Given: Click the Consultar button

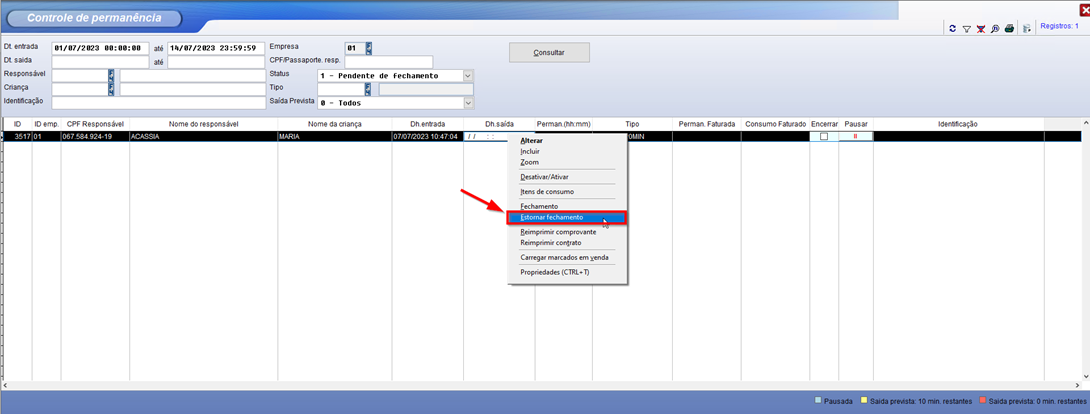Looking at the screenshot, I should coord(549,52).
